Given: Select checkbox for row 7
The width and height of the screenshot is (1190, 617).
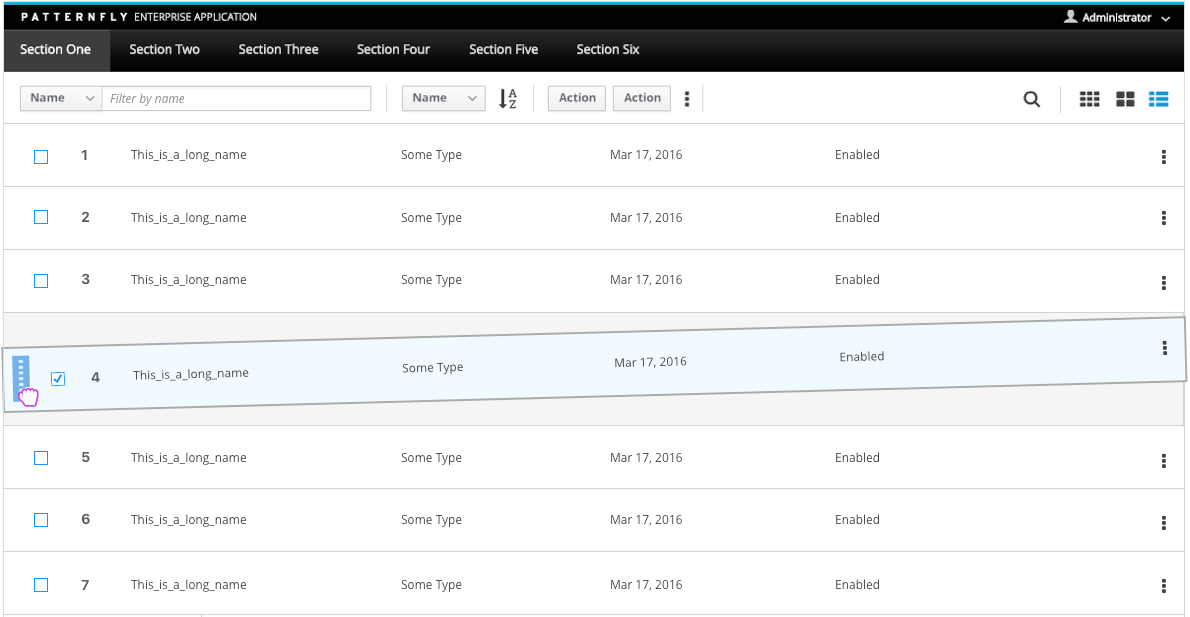Looking at the screenshot, I should (41, 585).
